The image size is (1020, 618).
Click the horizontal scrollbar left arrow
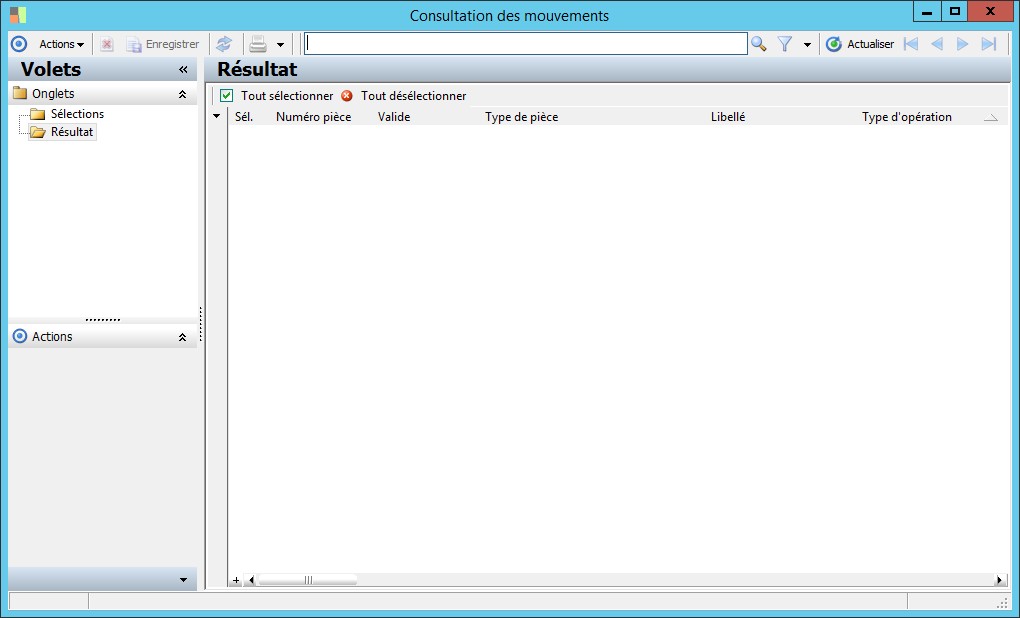[251, 580]
